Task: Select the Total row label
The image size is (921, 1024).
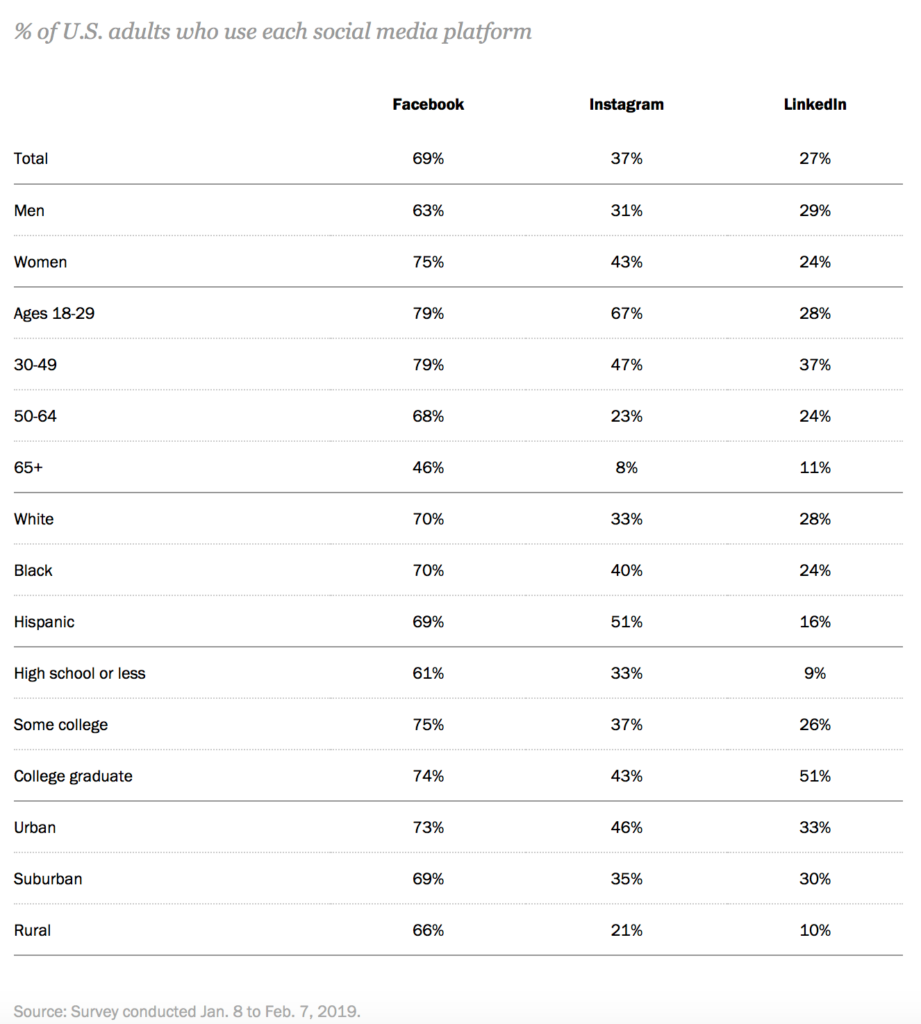Action: 31,159
